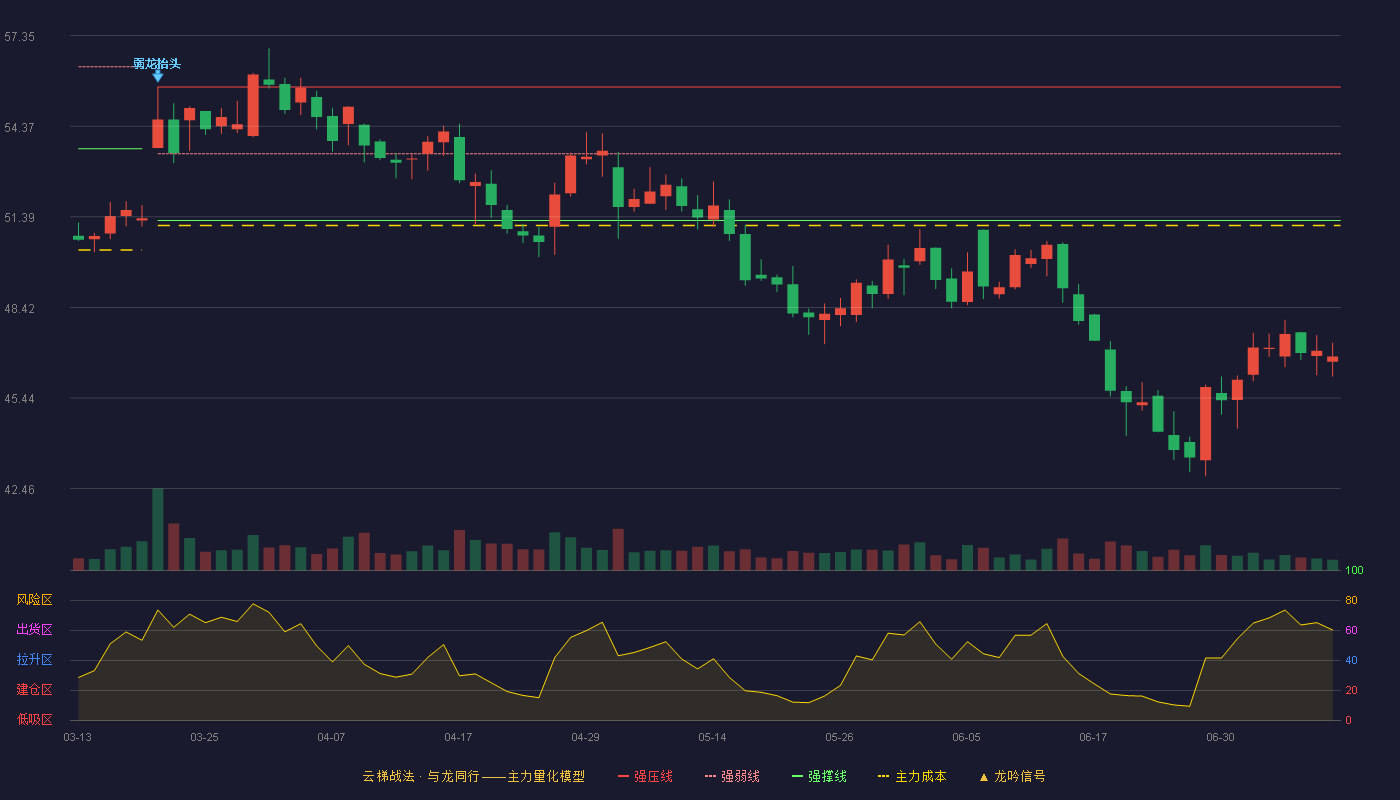Click the 强压线 red line swatch
Image resolution: width=1400 pixels, height=800 pixels.
coord(623,776)
